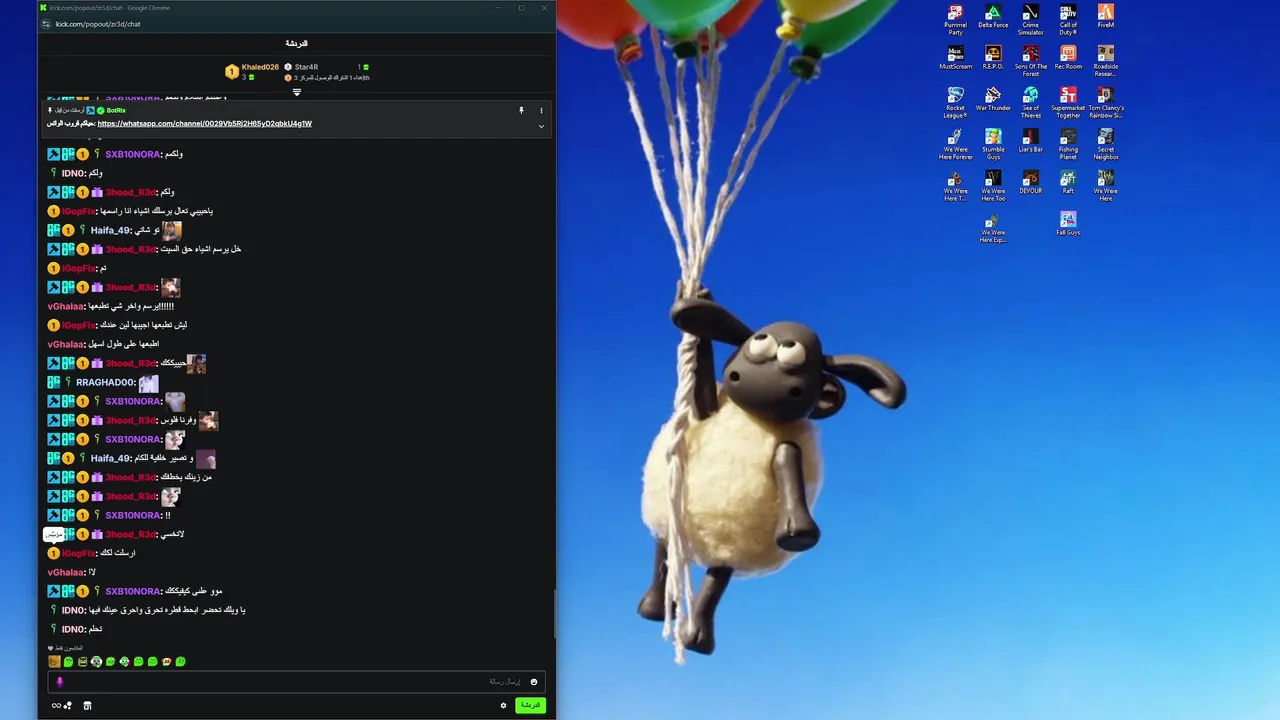The height and width of the screenshot is (720, 1280).
Task: Select the MustScream desktop icon
Action: (x=956, y=58)
